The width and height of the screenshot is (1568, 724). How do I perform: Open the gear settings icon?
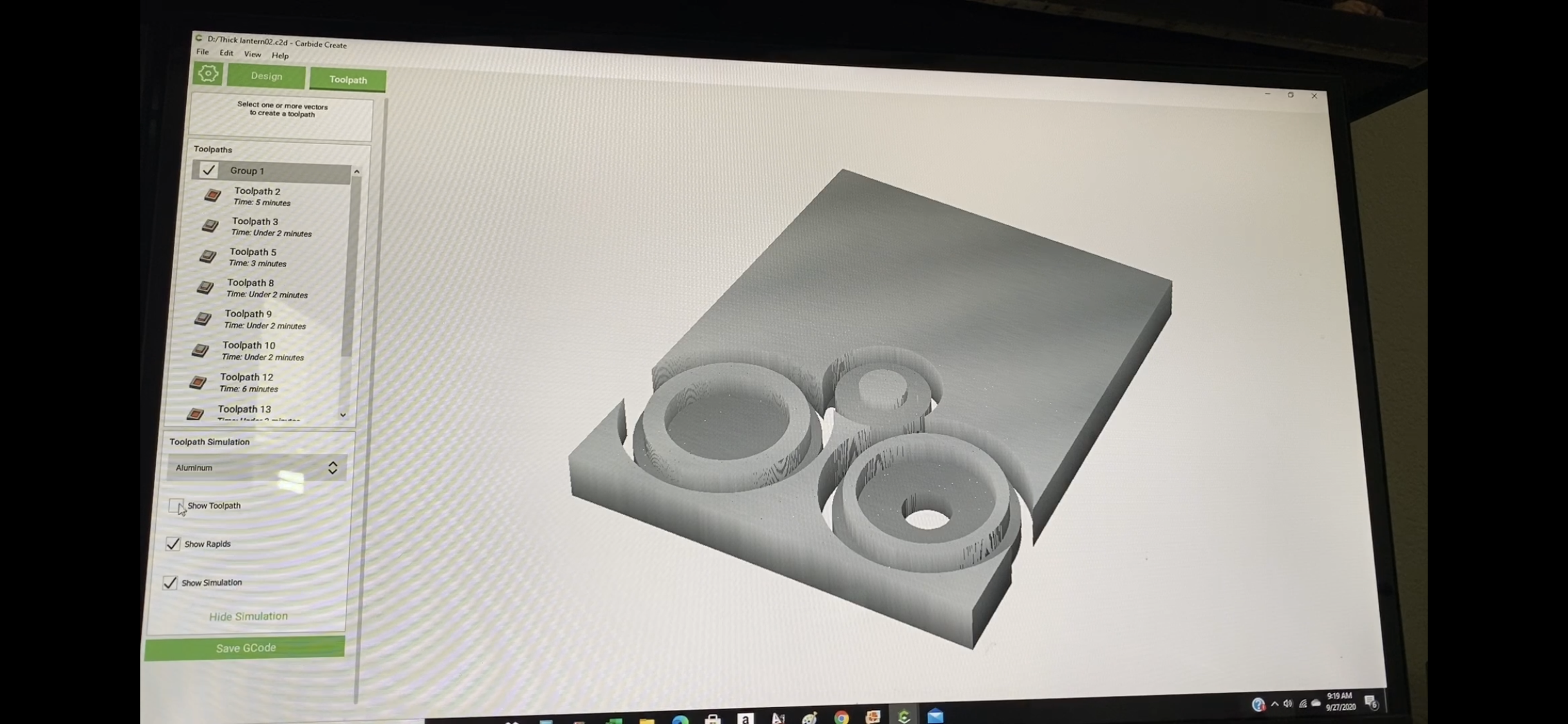click(x=208, y=74)
